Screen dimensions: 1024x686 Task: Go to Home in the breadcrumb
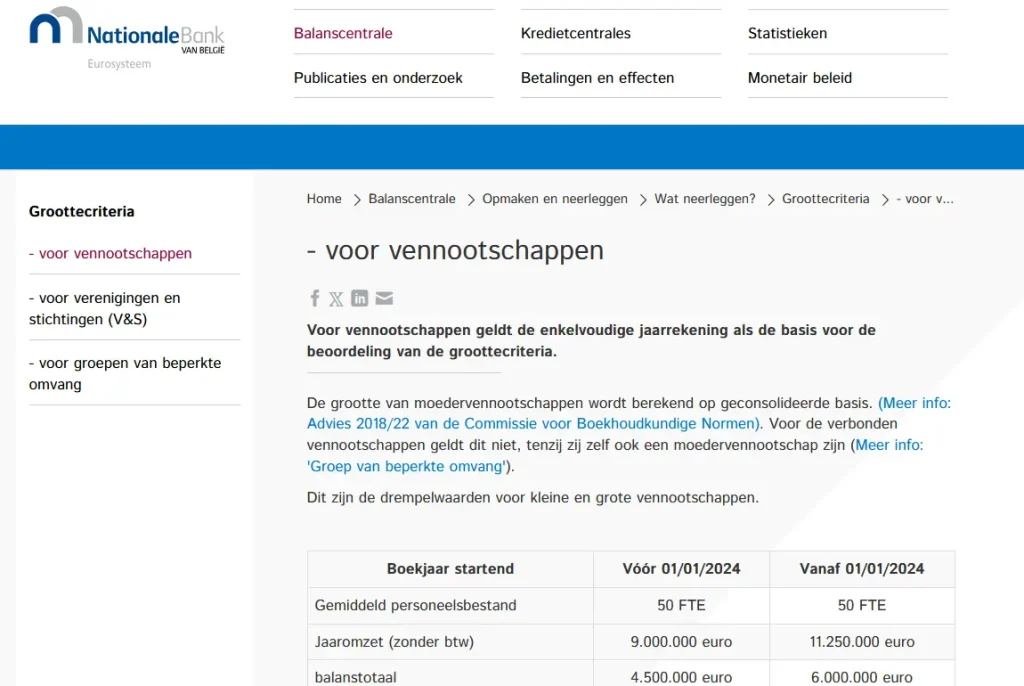coord(324,199)
